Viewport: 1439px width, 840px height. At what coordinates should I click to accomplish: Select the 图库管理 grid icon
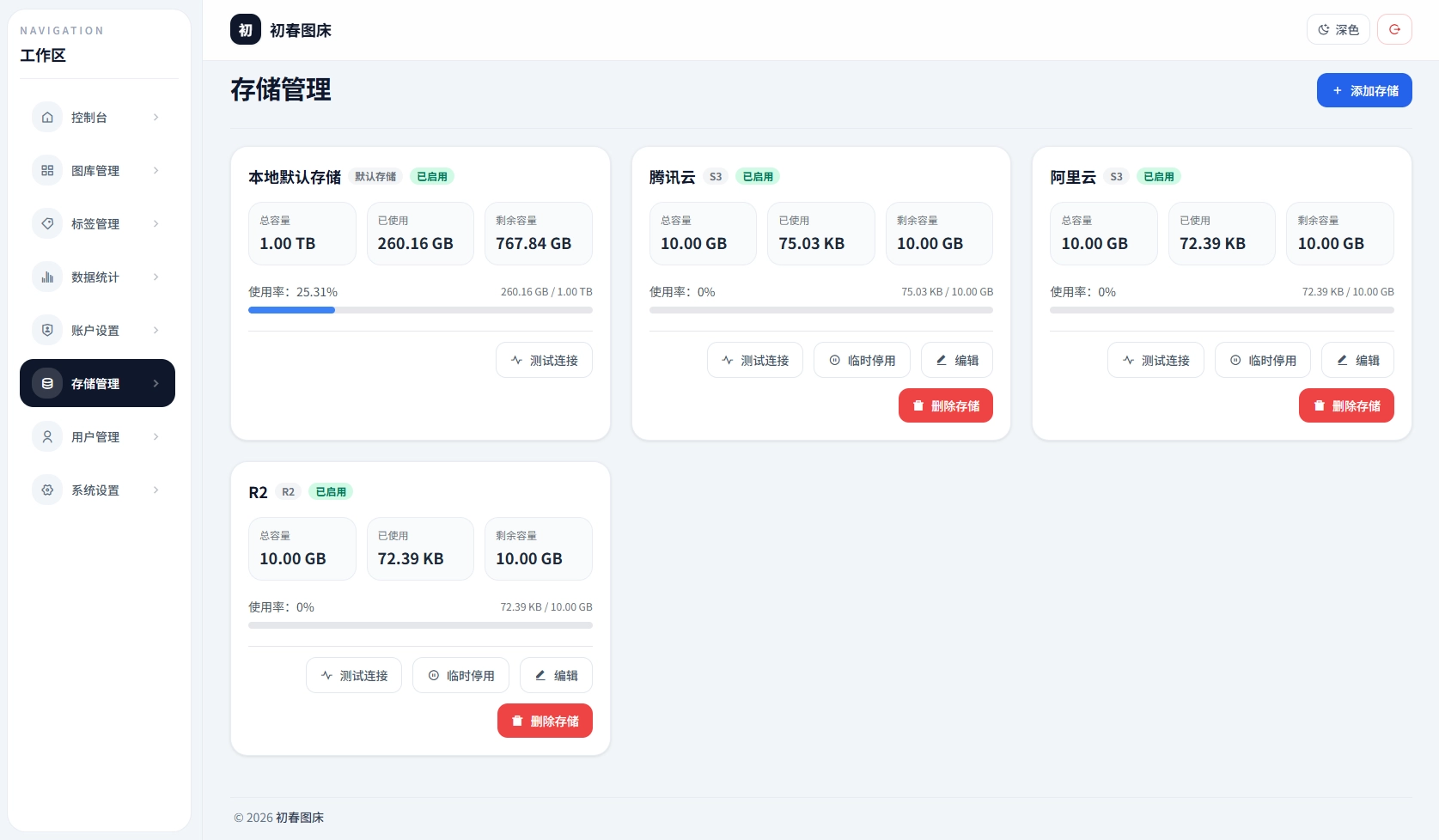point(47,170)
